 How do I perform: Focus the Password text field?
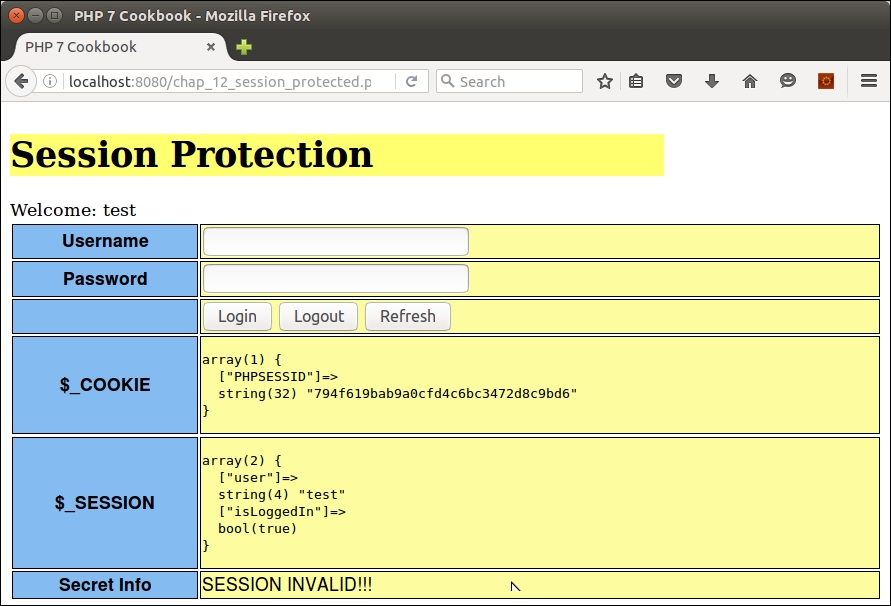(x=335, y=279)
